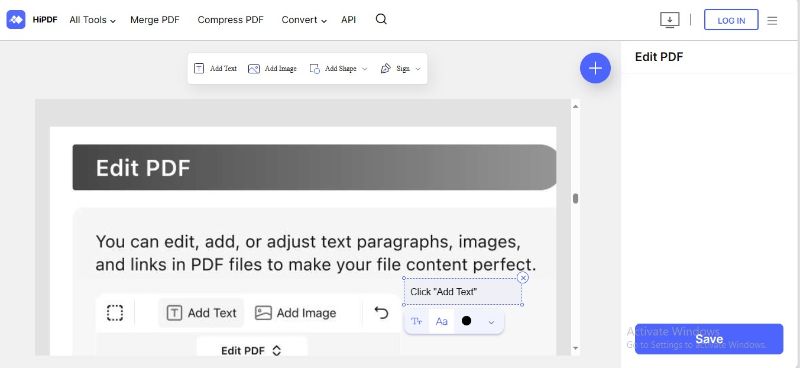This screenshot has width=800, height=368.
Task: Expand the Add Shape dropdown arrow
Action: (364, 69)
